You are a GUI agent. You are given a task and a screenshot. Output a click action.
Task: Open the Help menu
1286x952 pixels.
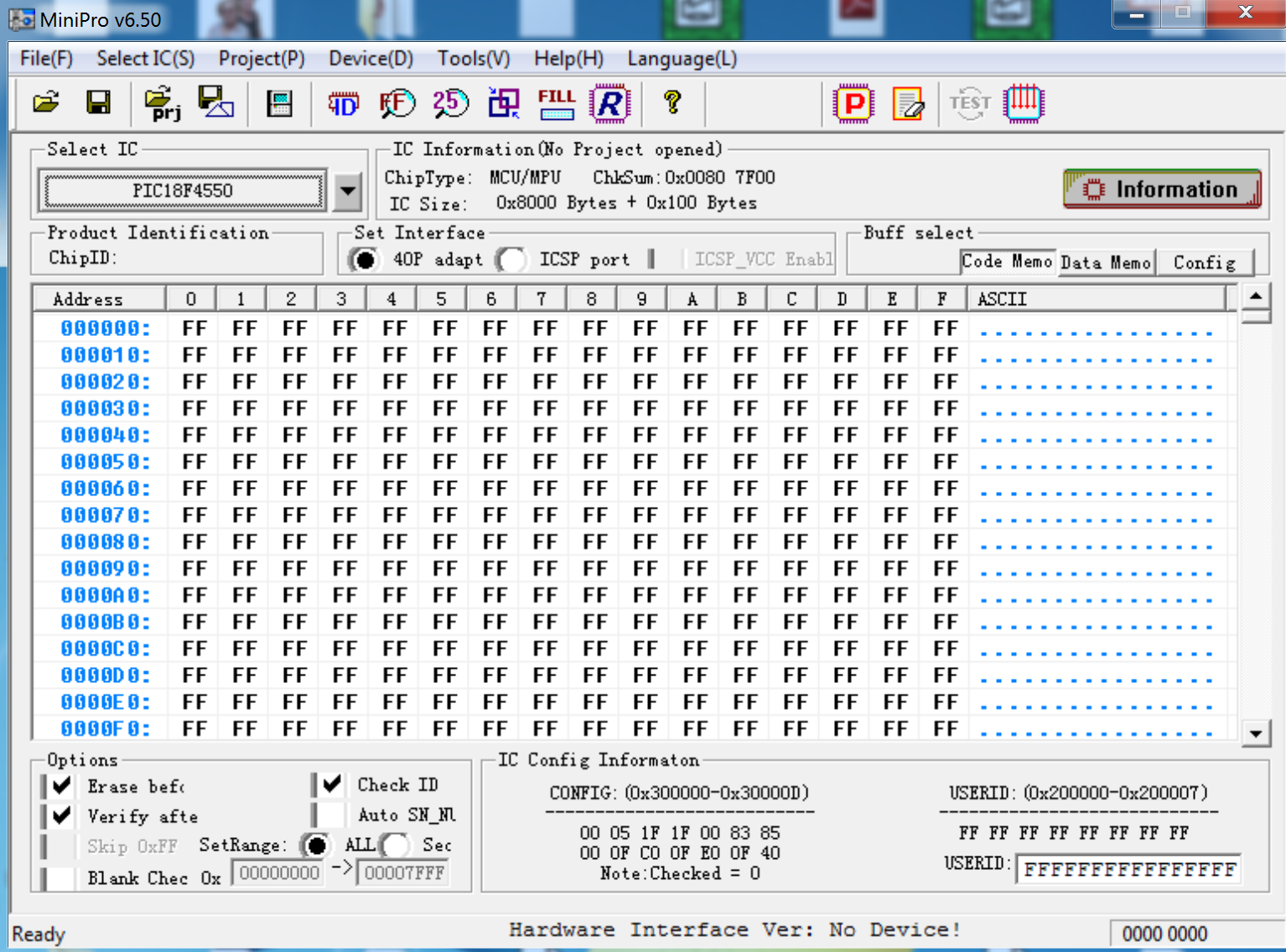(x=568, y=59)
